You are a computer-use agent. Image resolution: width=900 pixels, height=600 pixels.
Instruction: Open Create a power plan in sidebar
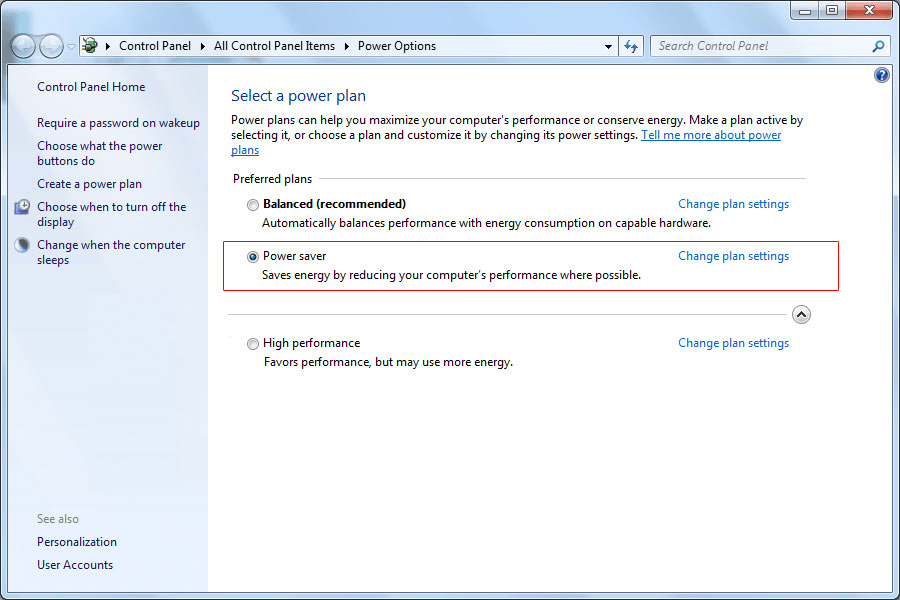[89, 184]
